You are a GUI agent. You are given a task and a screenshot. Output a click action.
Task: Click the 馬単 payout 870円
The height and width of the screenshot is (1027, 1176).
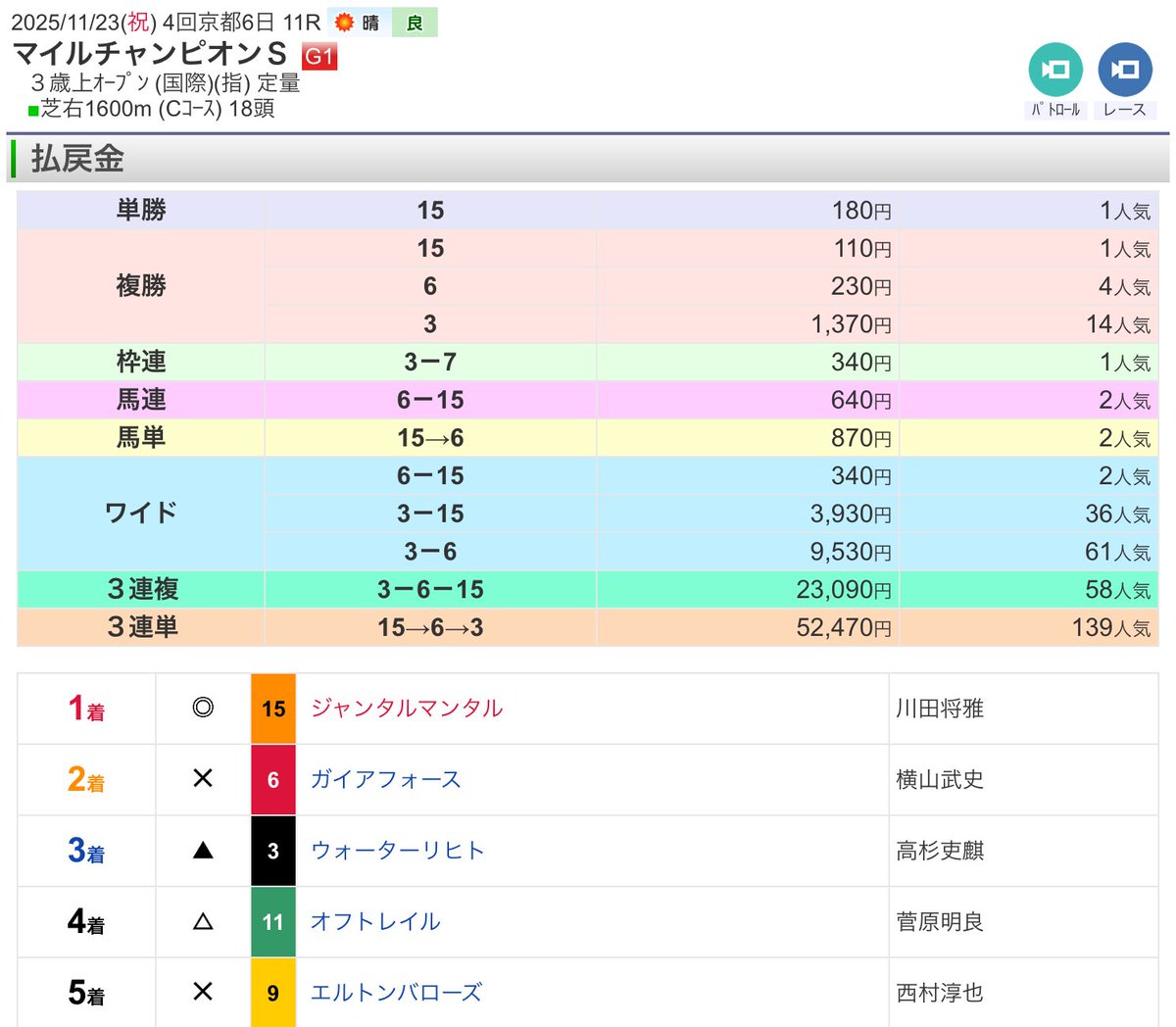[861, 438]
